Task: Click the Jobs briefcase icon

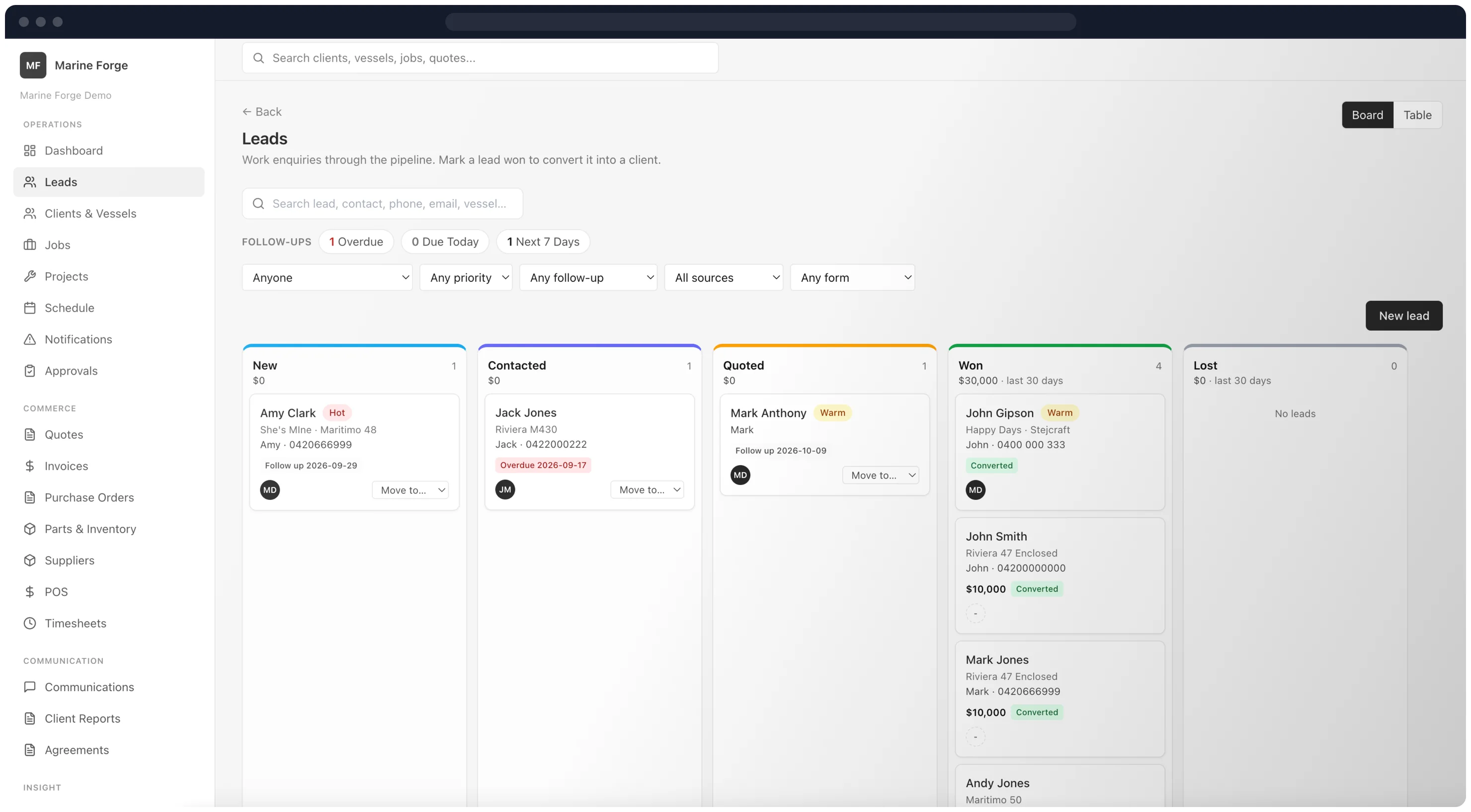Action: (30, 245)
